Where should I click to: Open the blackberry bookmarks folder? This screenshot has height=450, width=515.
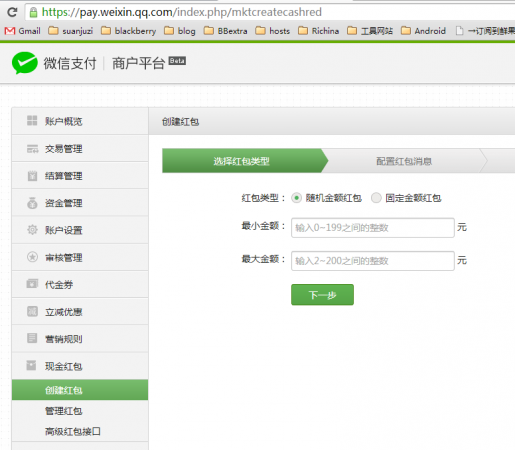pos(129,31)
